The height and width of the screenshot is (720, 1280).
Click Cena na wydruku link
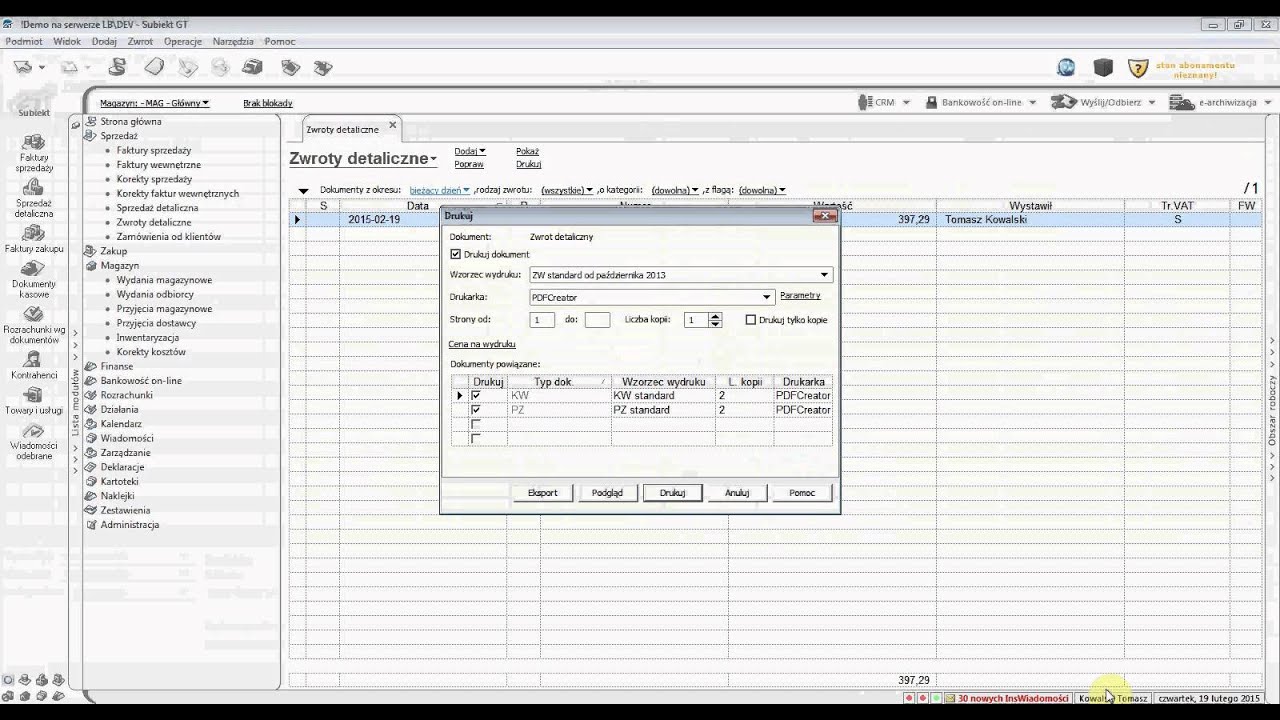(482, 344)
